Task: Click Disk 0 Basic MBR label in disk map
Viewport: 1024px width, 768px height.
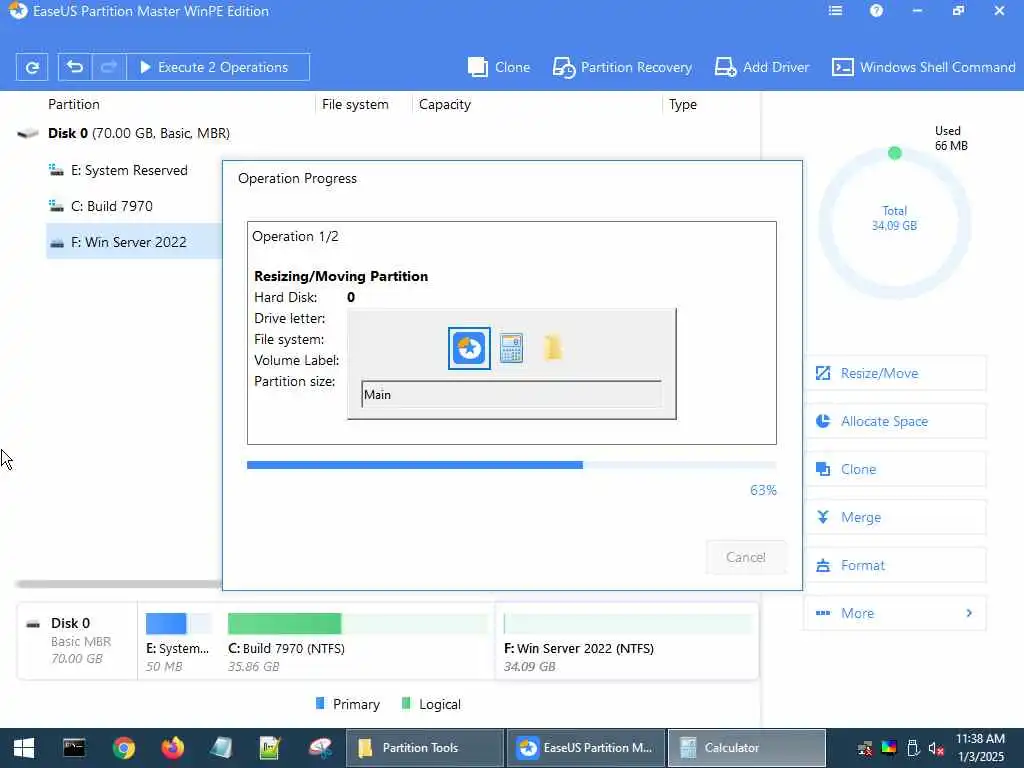Action: click(x=77, y=641)
